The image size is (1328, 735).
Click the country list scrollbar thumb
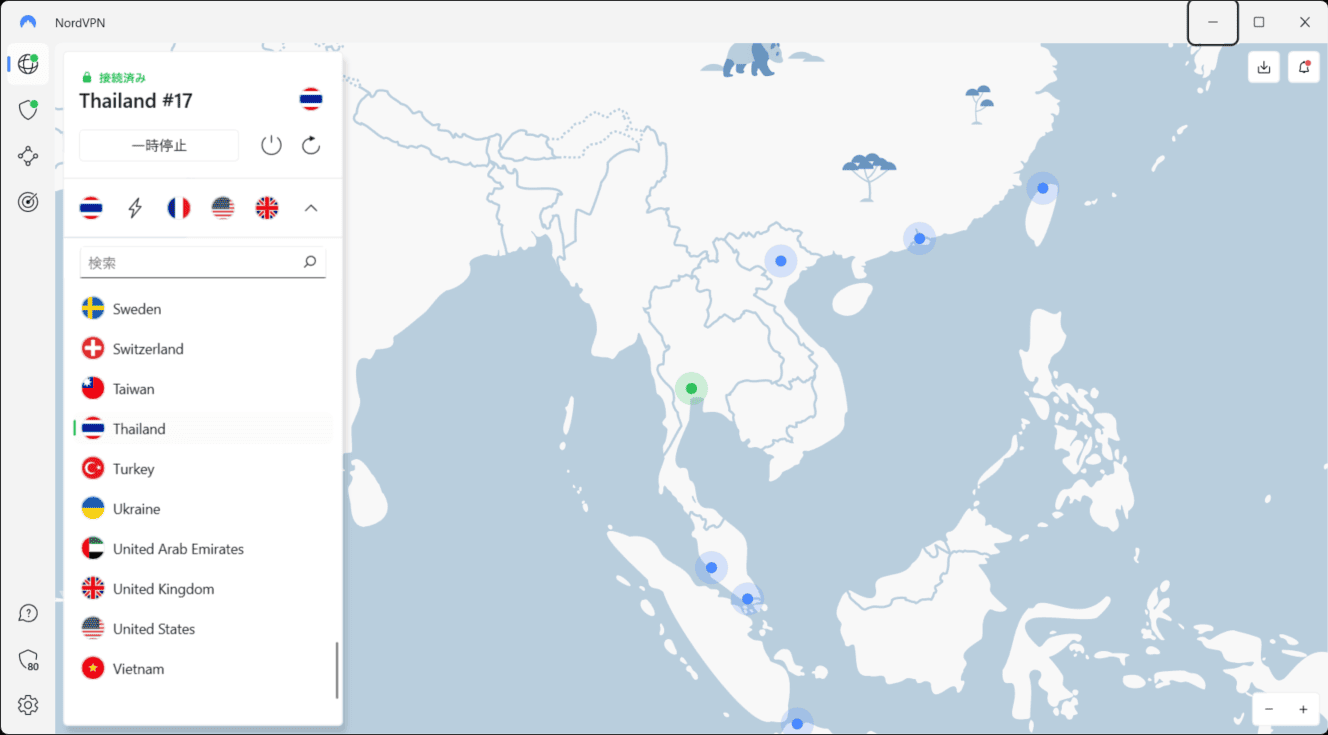pos(337,670)
